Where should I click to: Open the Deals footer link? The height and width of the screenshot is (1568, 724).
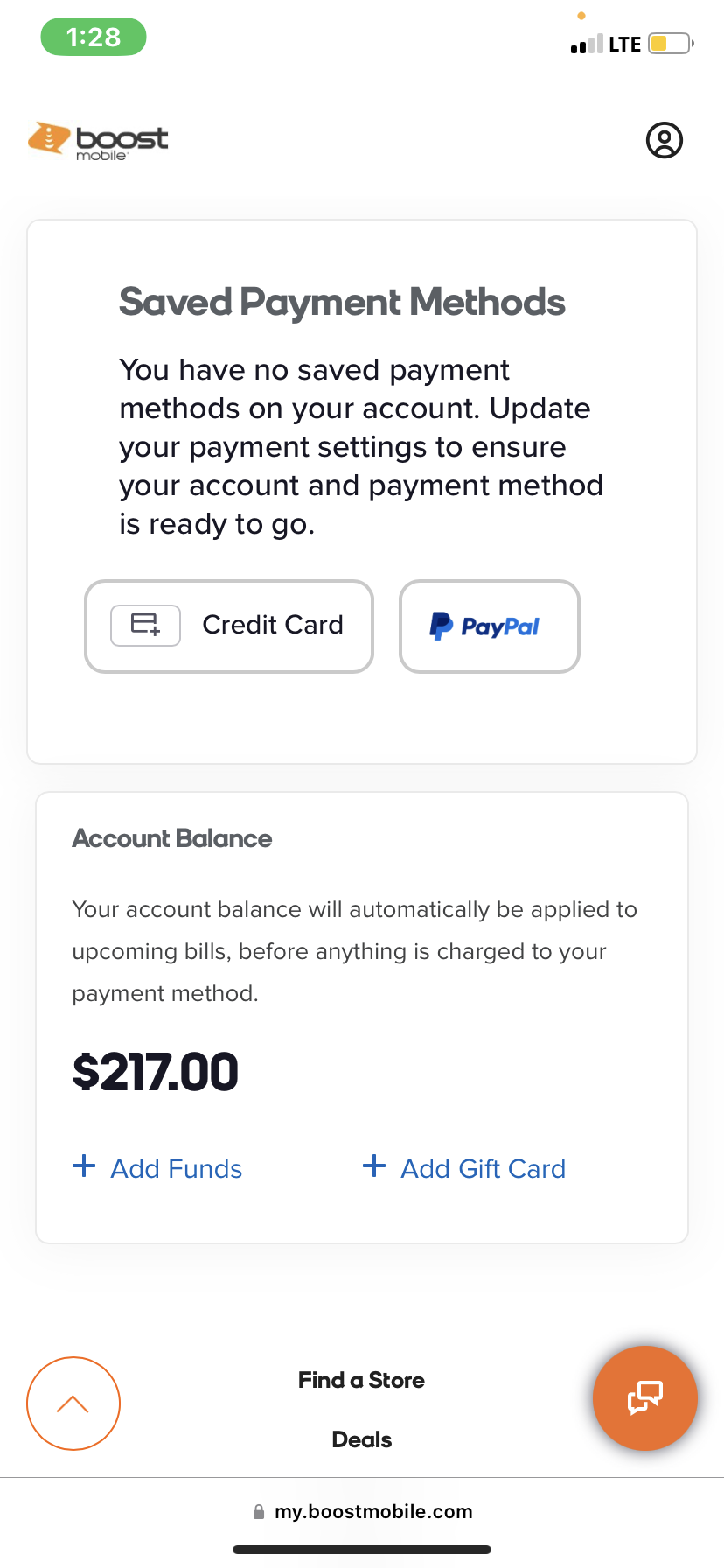click(x=361, y=1439)
